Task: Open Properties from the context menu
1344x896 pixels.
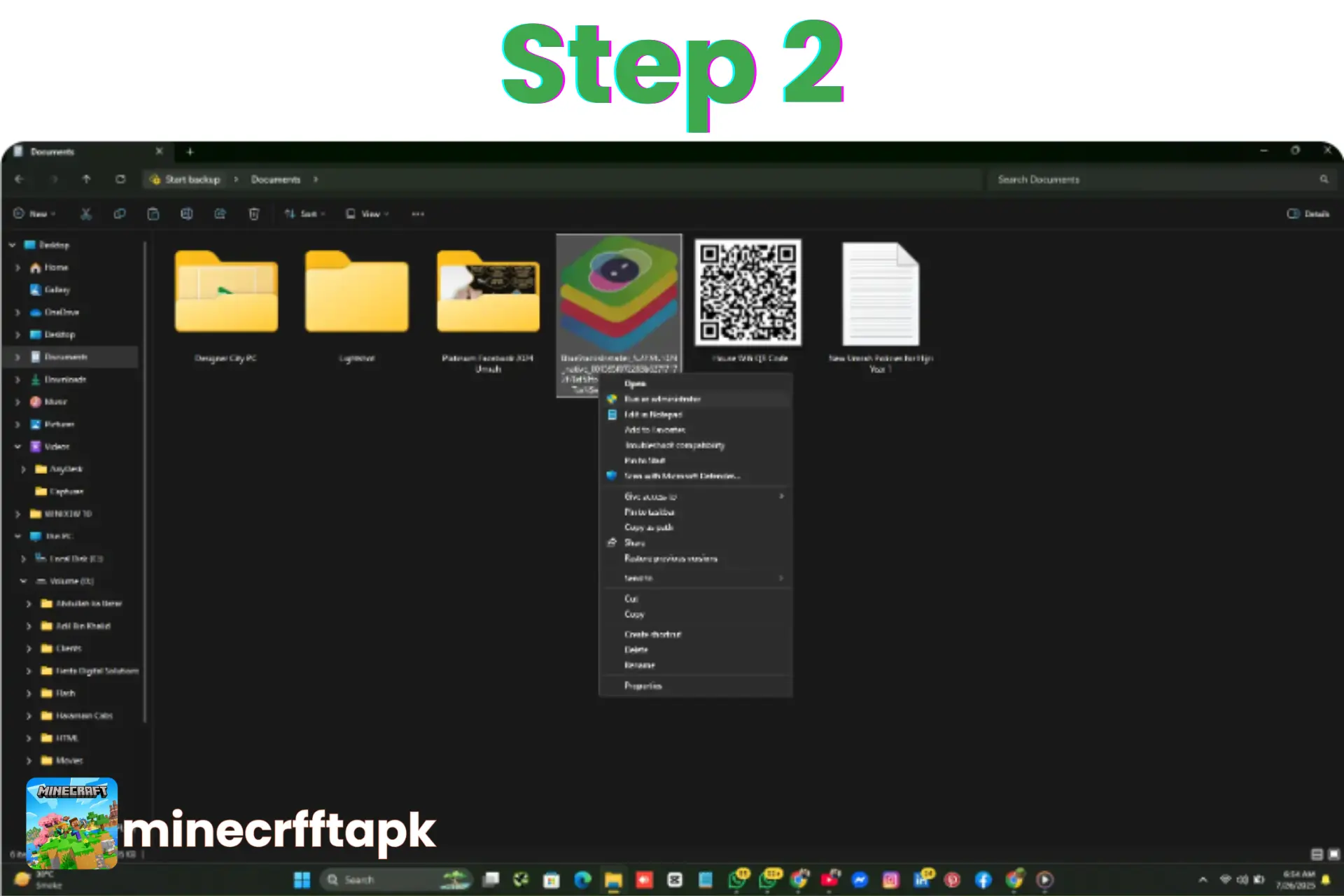Action: click(696, 686)
